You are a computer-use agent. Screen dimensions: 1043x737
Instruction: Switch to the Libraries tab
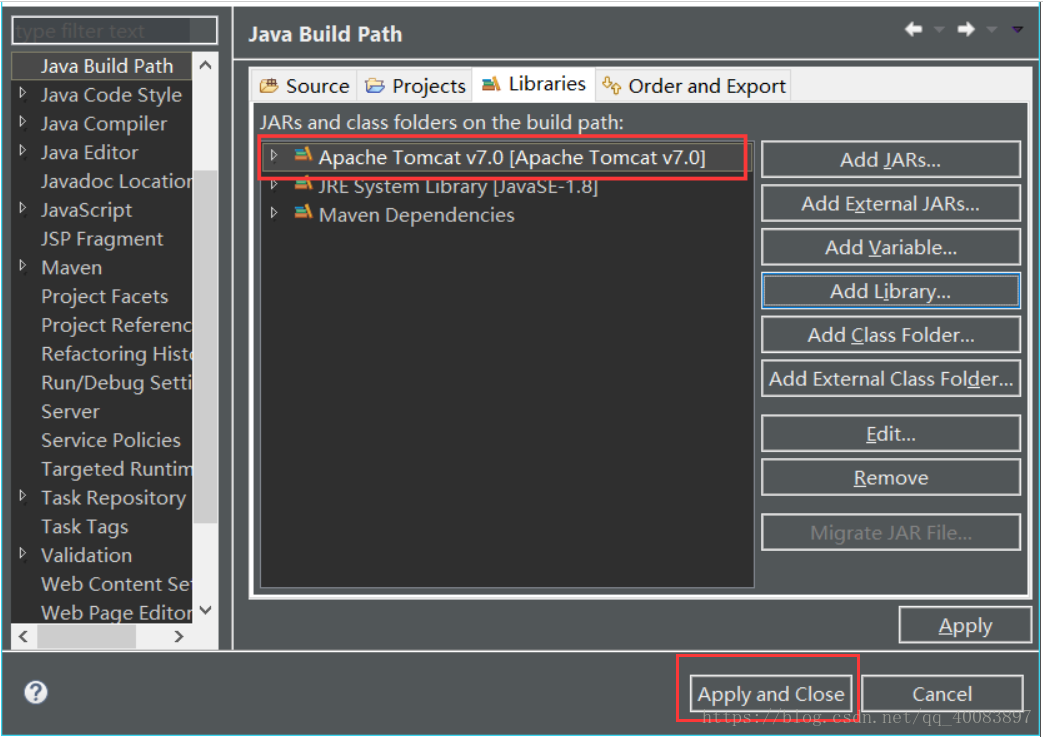coord(533,84)
